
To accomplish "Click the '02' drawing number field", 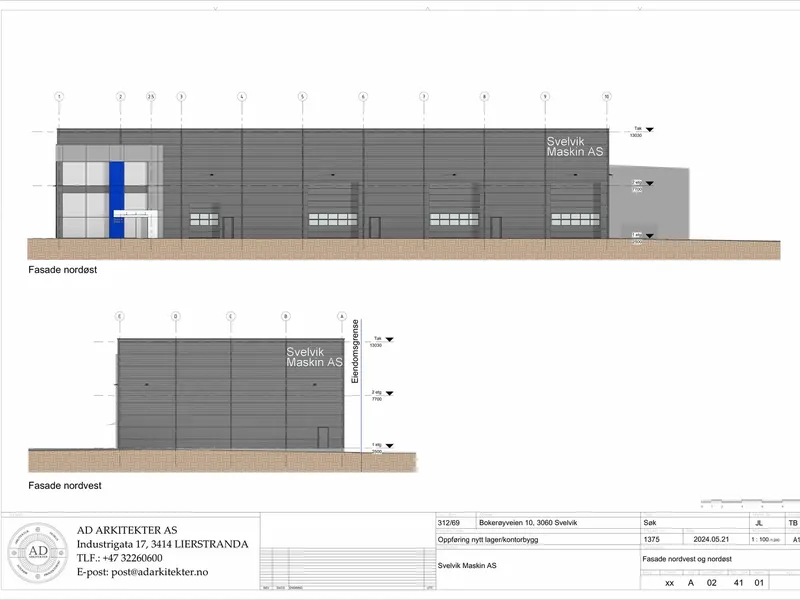I will tap(711, 583).
